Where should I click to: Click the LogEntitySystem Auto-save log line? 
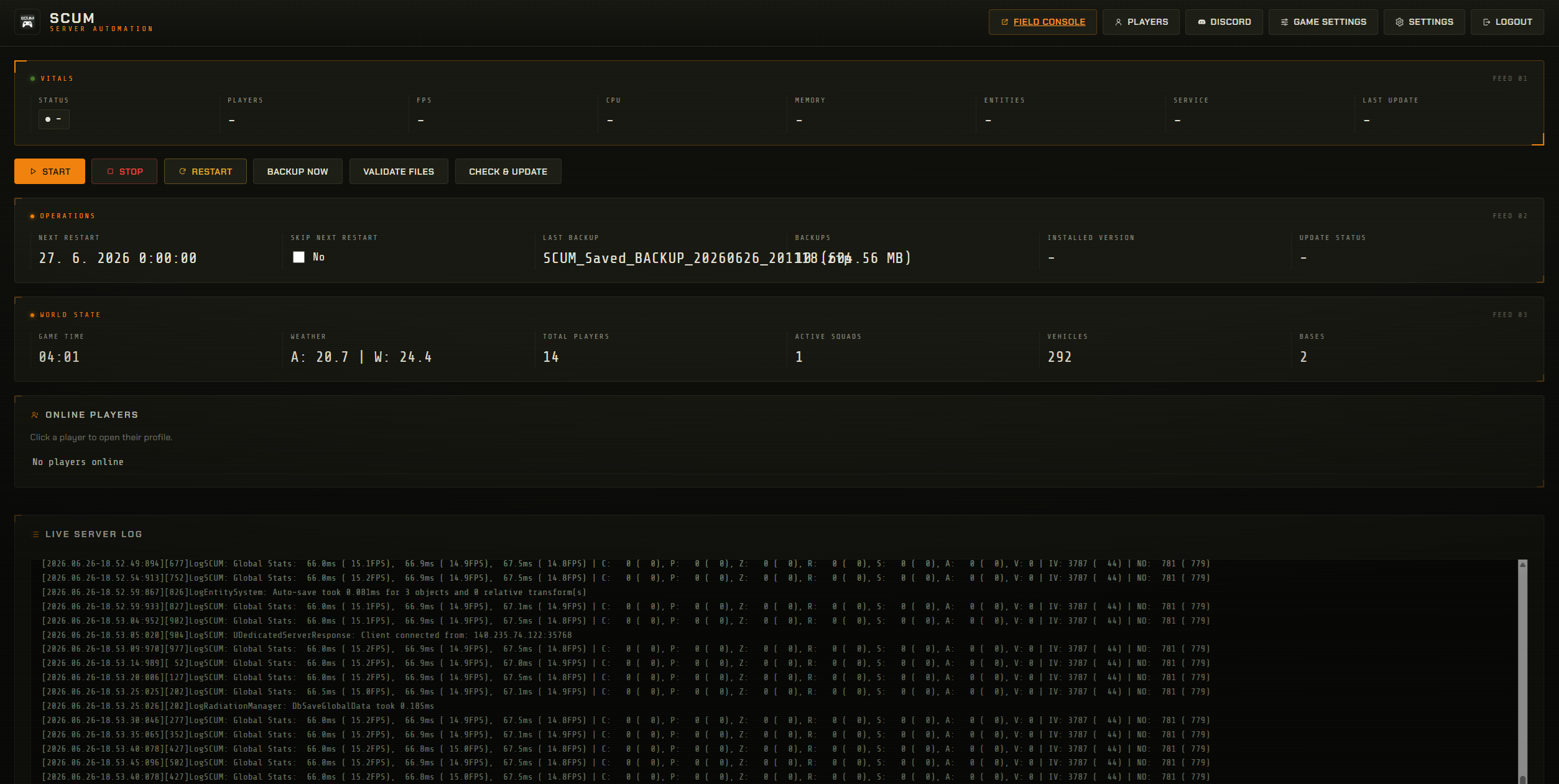pos(314,593)
